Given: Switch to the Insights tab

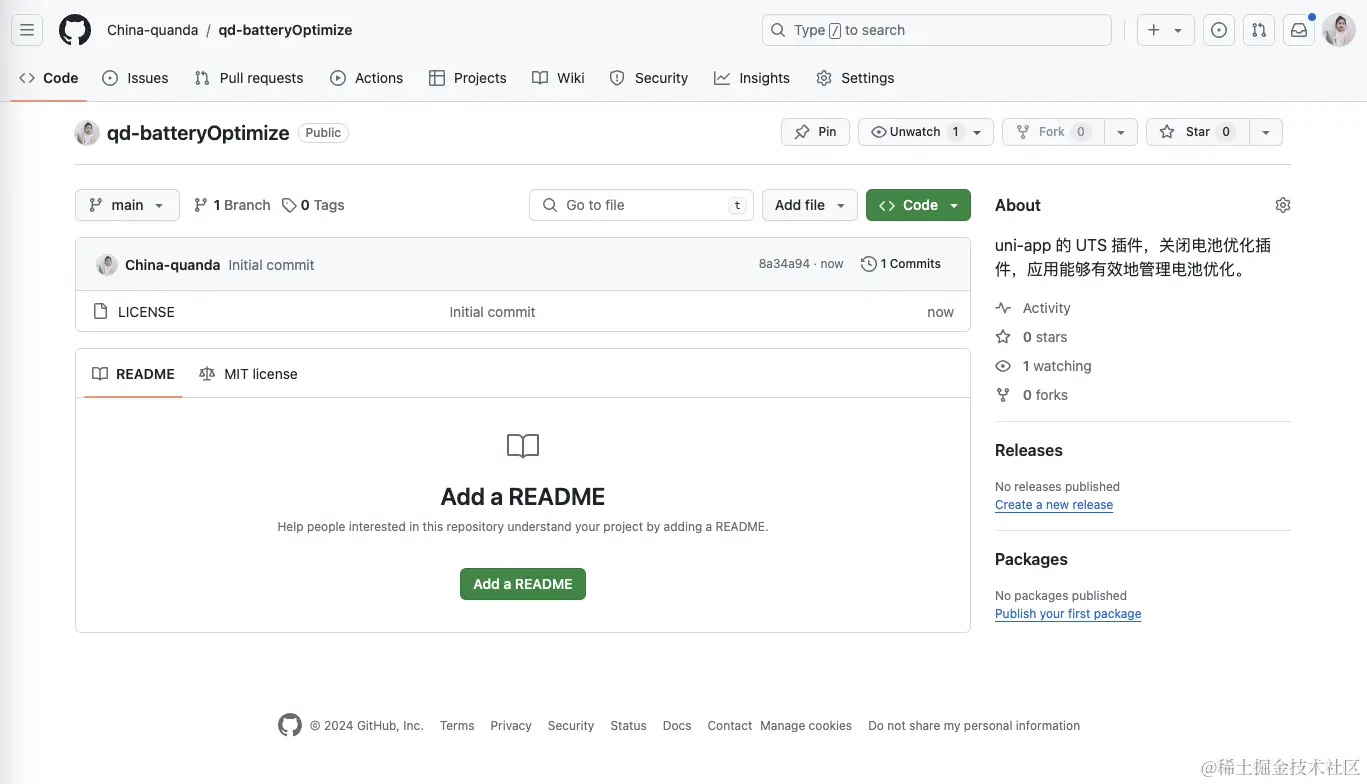Looking at the screenshot, I should [752, 78].
